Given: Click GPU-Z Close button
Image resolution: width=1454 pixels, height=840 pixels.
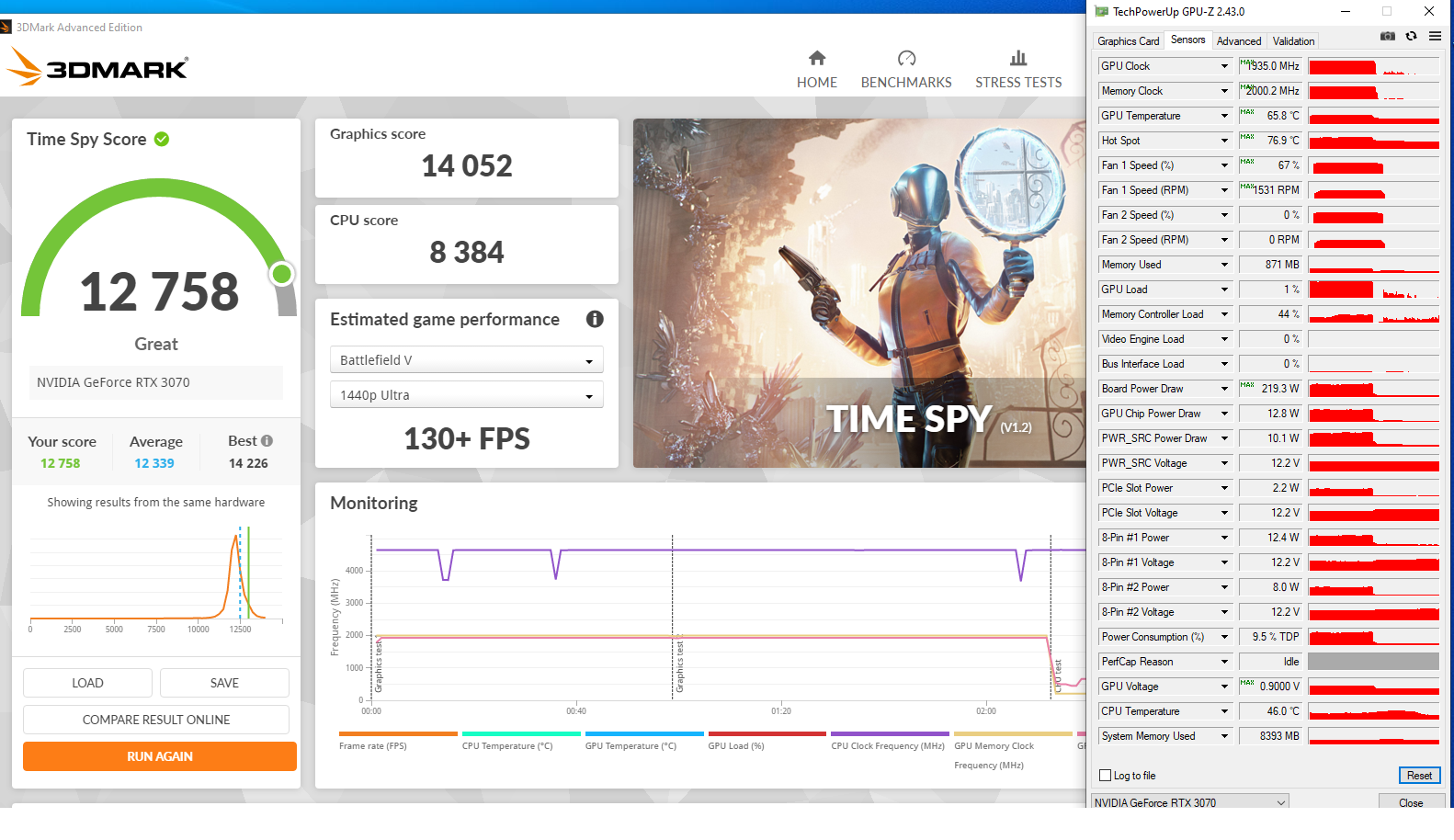Looking at the screenshot, I should pyautogui.click(x=1411, y=802).
